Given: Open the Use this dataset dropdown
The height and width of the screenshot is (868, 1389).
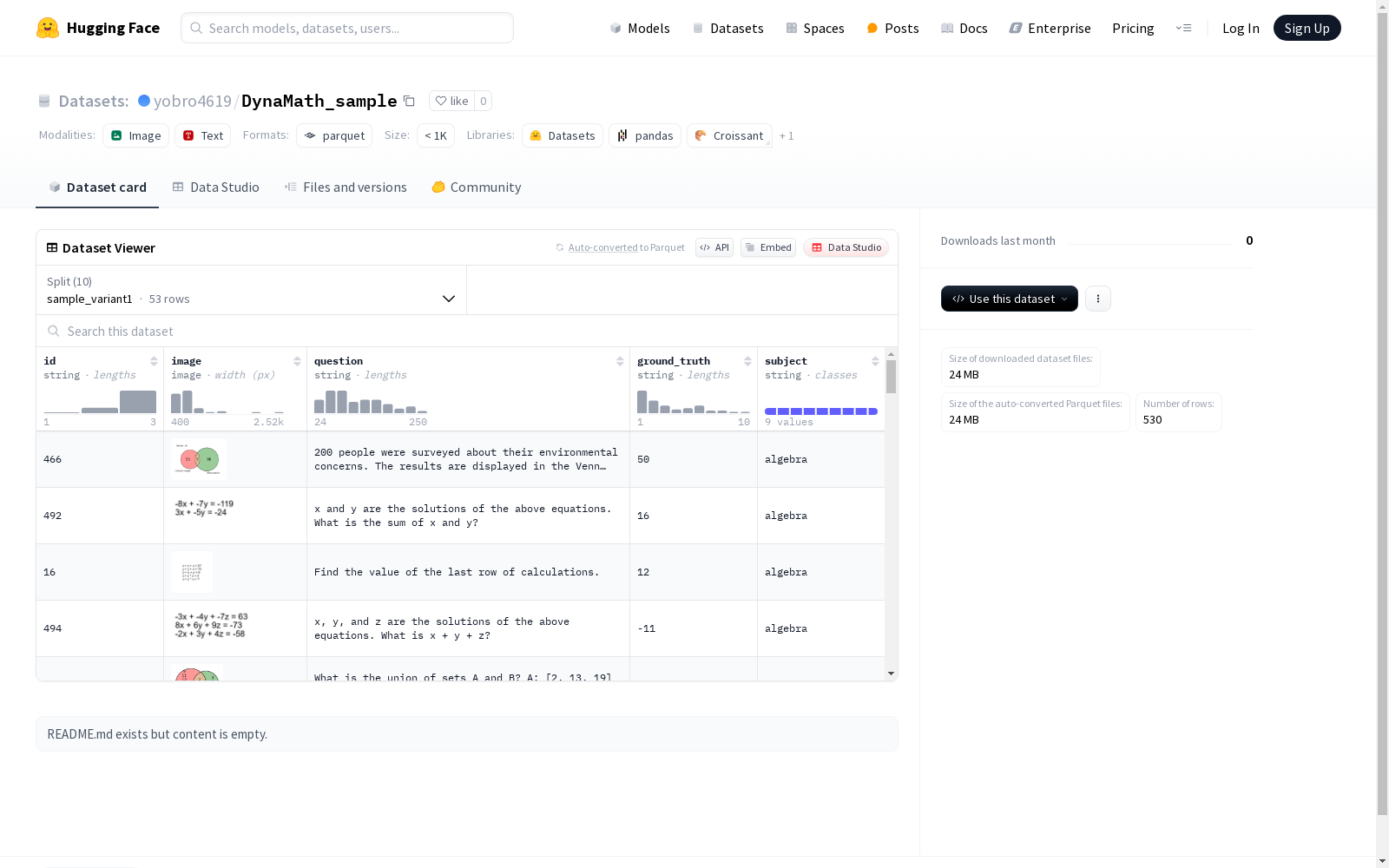Looking at the screenshot, I should 1010,299.
